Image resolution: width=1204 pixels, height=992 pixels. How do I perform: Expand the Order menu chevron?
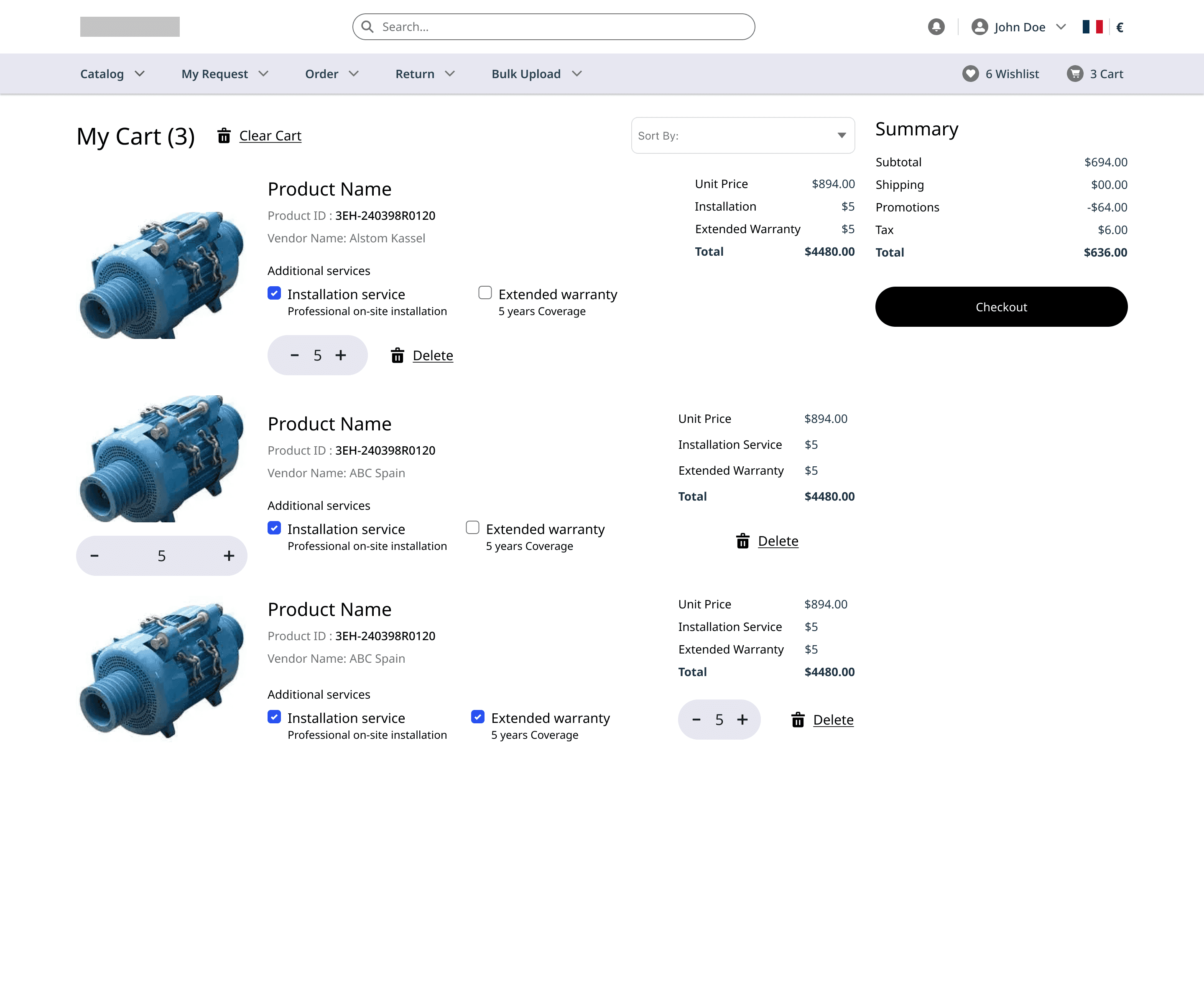[353, 74]
